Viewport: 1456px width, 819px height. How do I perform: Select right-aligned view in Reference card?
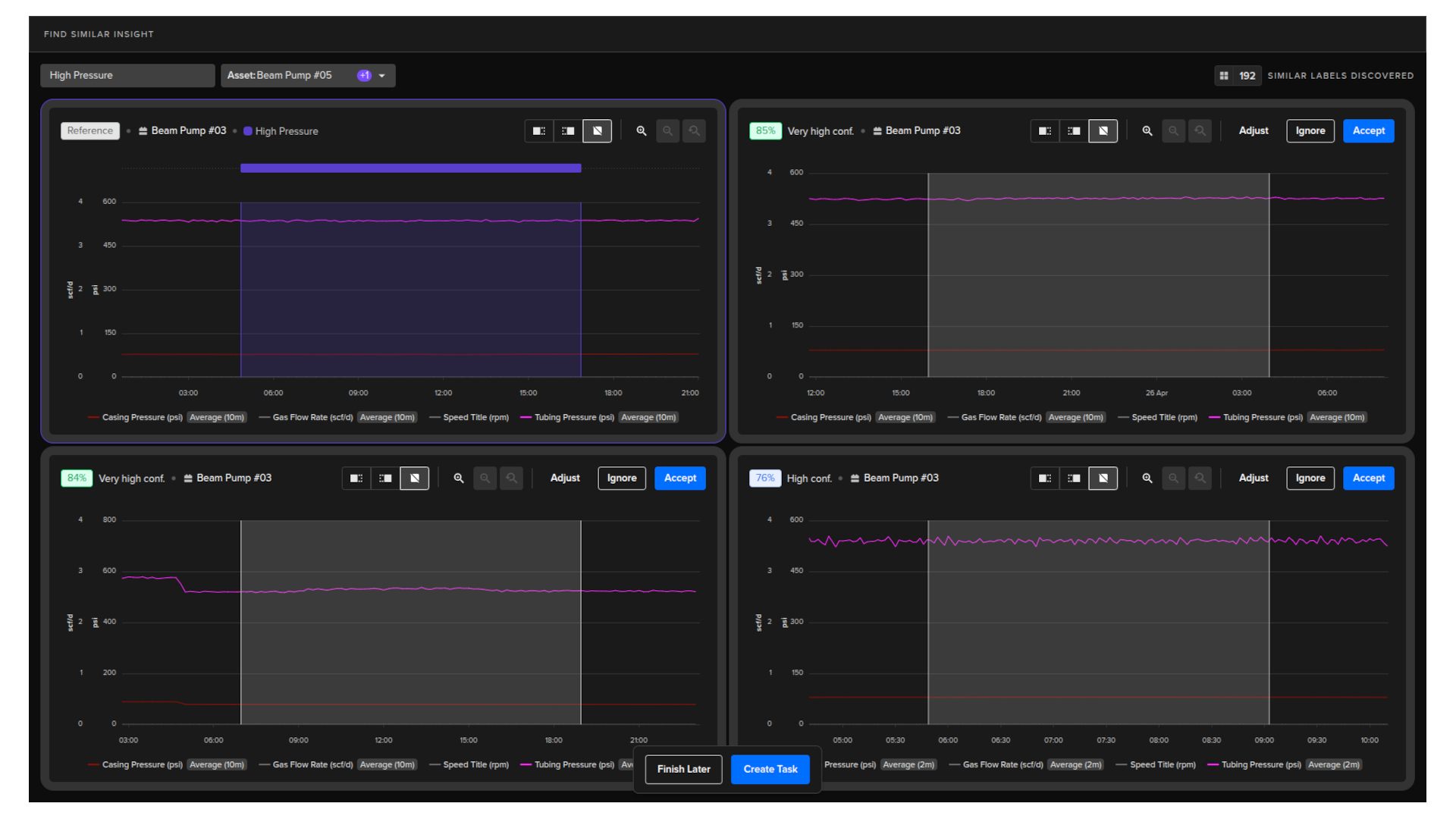pos(568,131)
